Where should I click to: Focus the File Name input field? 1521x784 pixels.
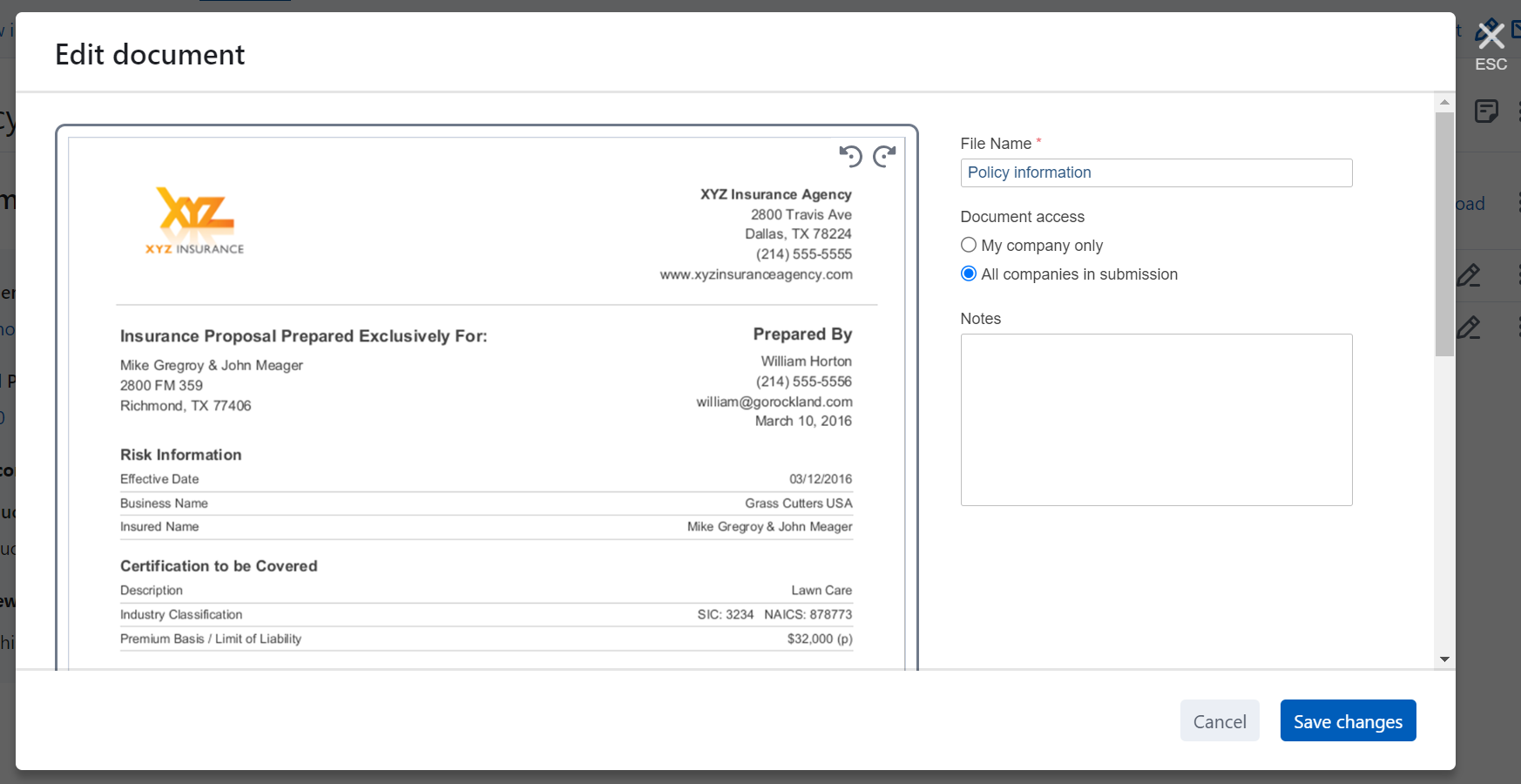tap(1156, 172)
